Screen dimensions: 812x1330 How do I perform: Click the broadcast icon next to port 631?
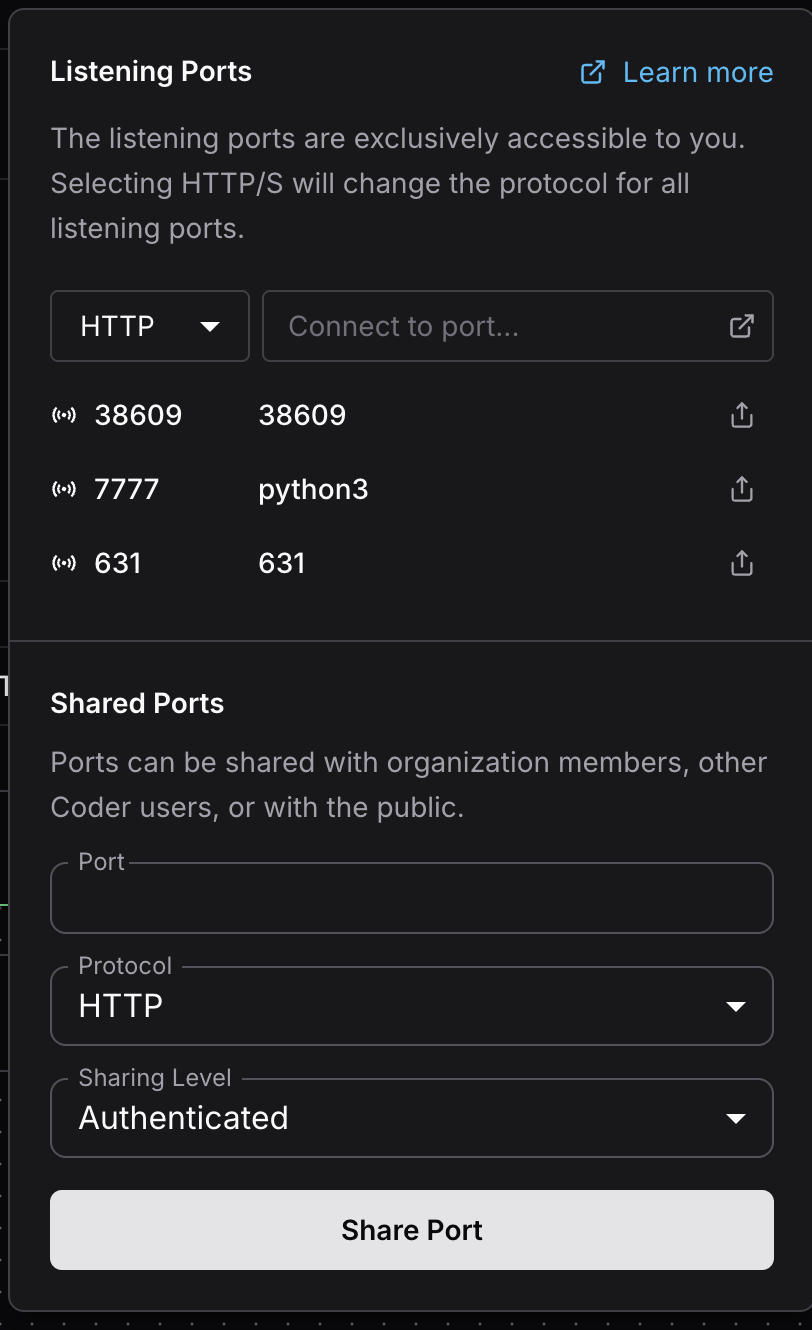[x=64, y=563]
